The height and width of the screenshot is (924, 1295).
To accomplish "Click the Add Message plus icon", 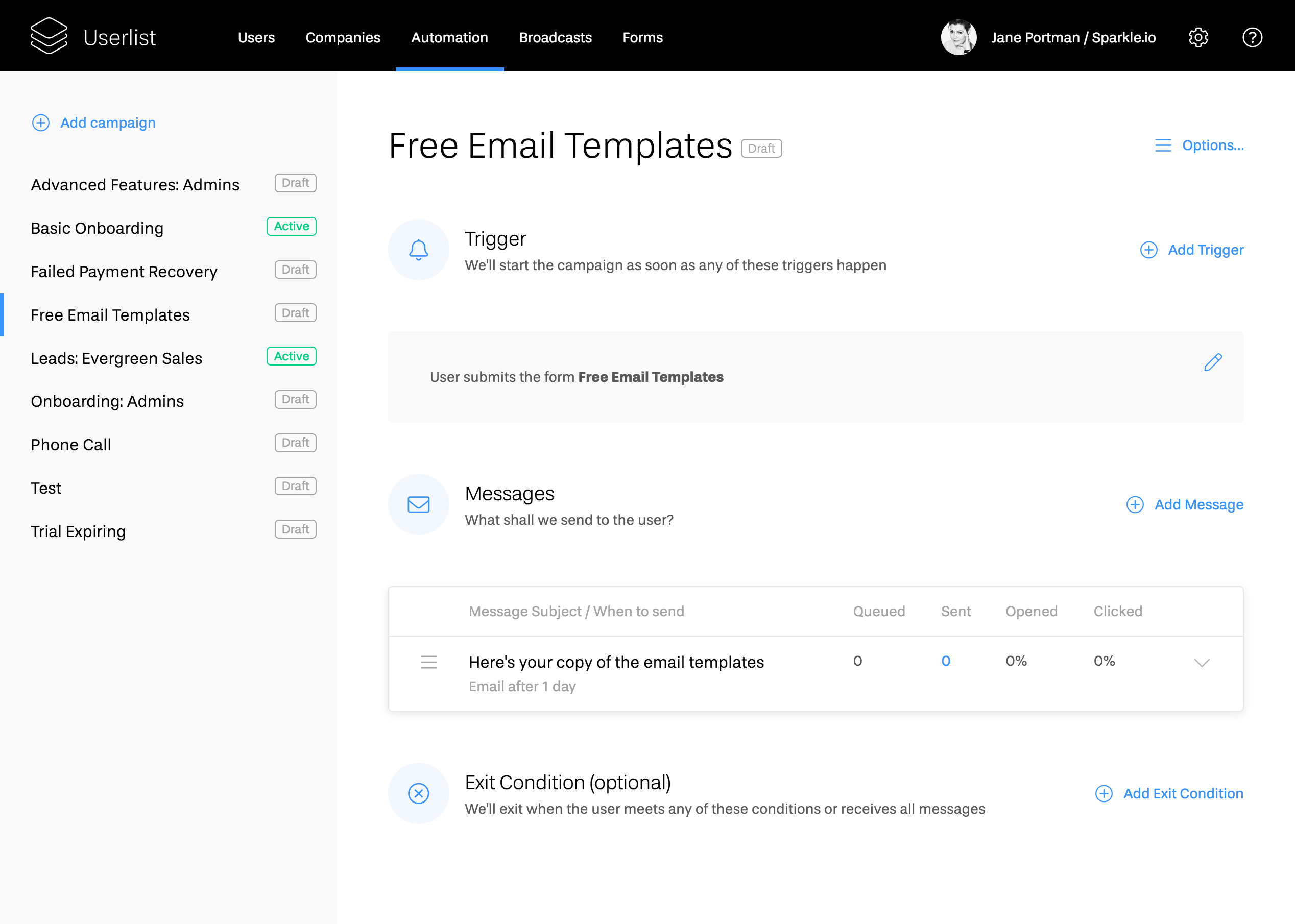I will click(1135, 504).
